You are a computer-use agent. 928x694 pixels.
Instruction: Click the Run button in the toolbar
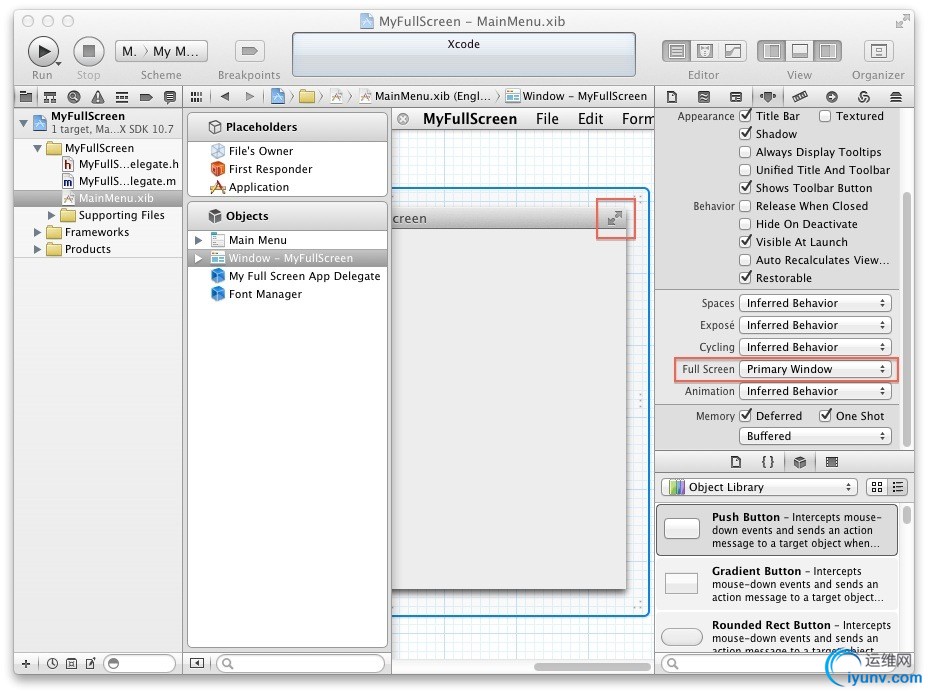tap(43, 51)
